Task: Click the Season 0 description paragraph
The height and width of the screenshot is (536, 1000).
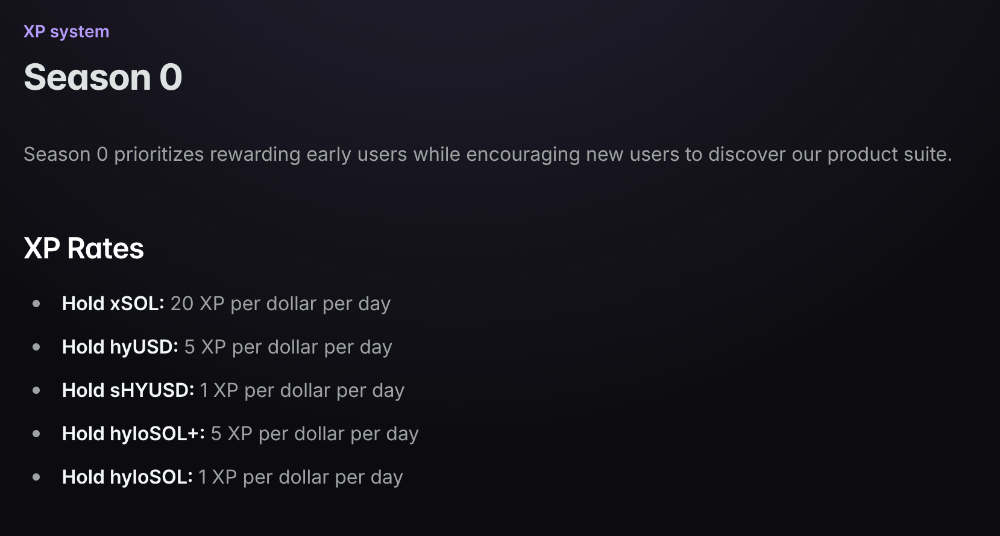Action: point(487,155)
